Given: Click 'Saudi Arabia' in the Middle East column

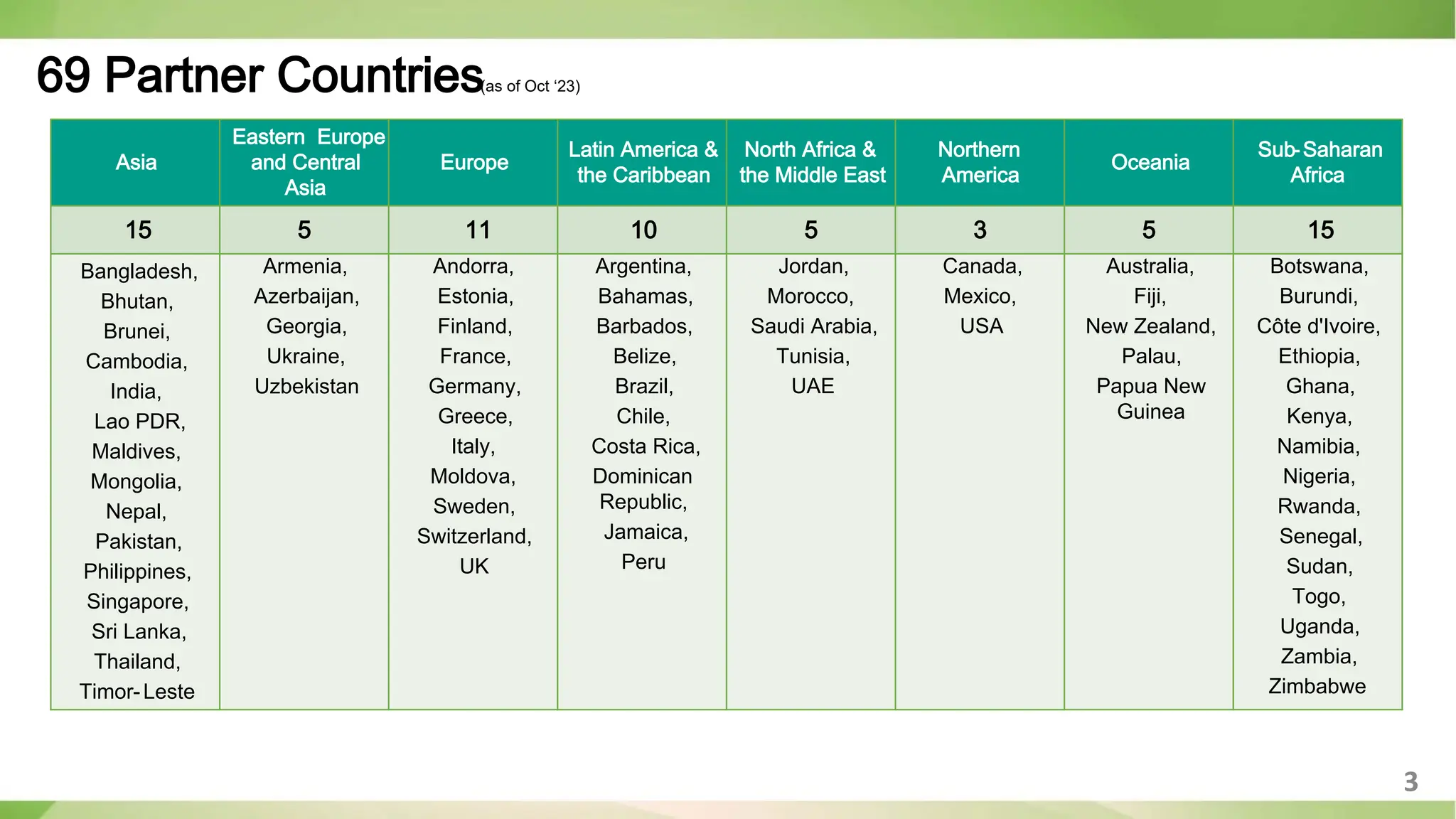Looking at the screenshot, I should pos(813,326).
